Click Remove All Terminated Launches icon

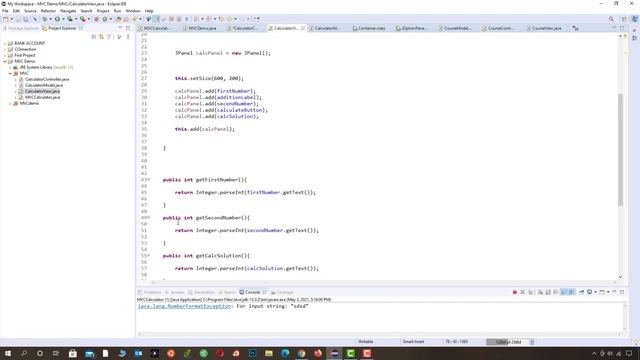click(x=531, y=292)
